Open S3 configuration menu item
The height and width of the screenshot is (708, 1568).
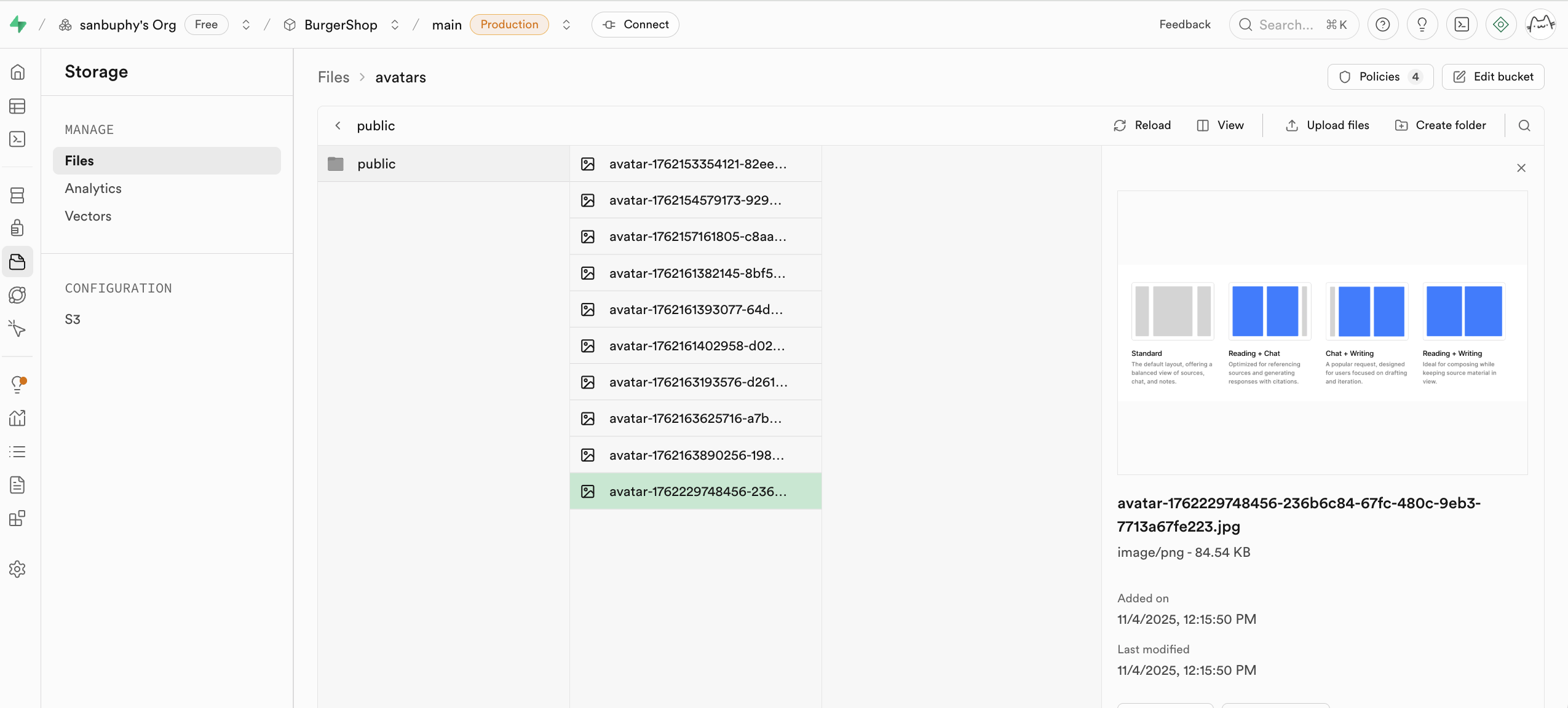click(73, 320)
